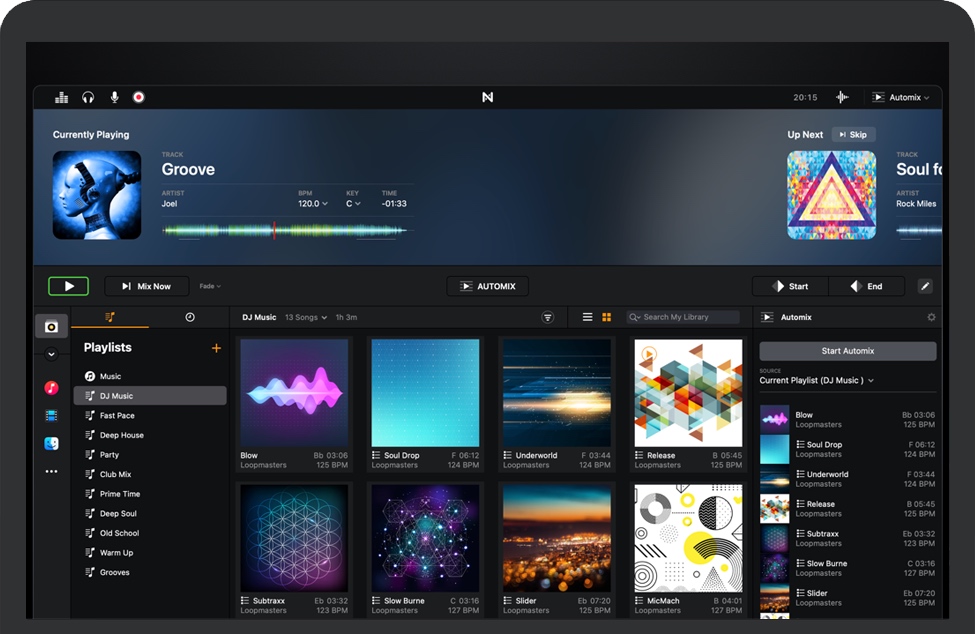Select the Slow Burne tile in grid
Viewport: 975px width, 634px height.
click(x=425, y=550)
